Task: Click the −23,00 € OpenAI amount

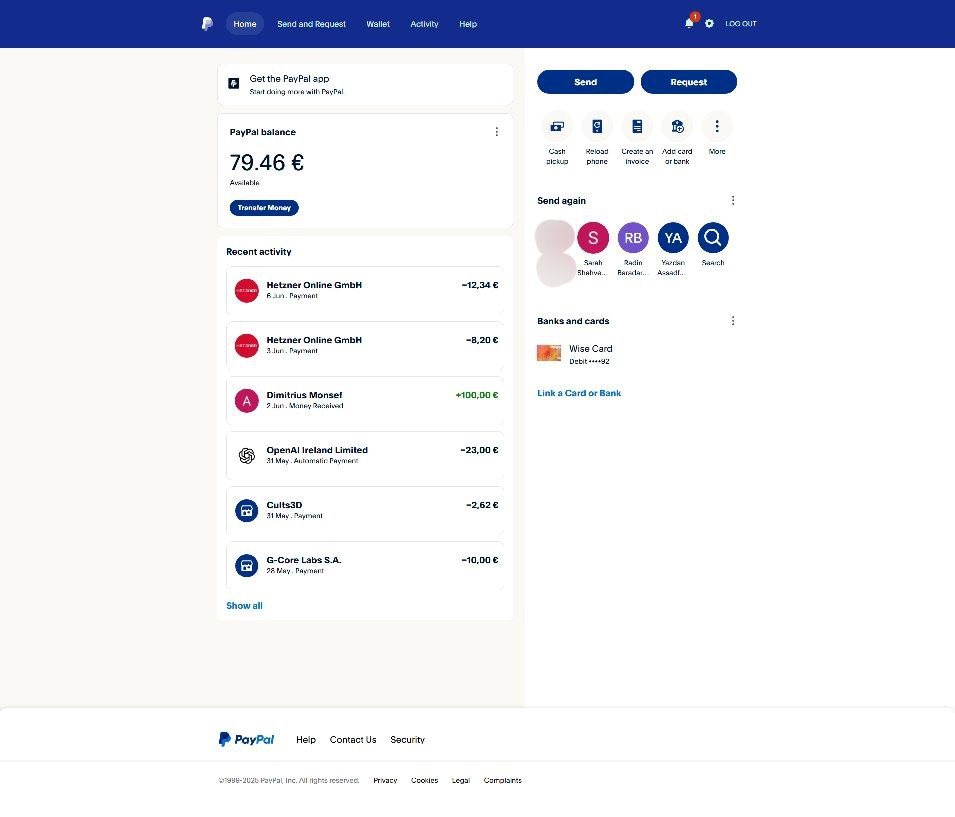Action: pyautogui.click(x=479, y=450)
